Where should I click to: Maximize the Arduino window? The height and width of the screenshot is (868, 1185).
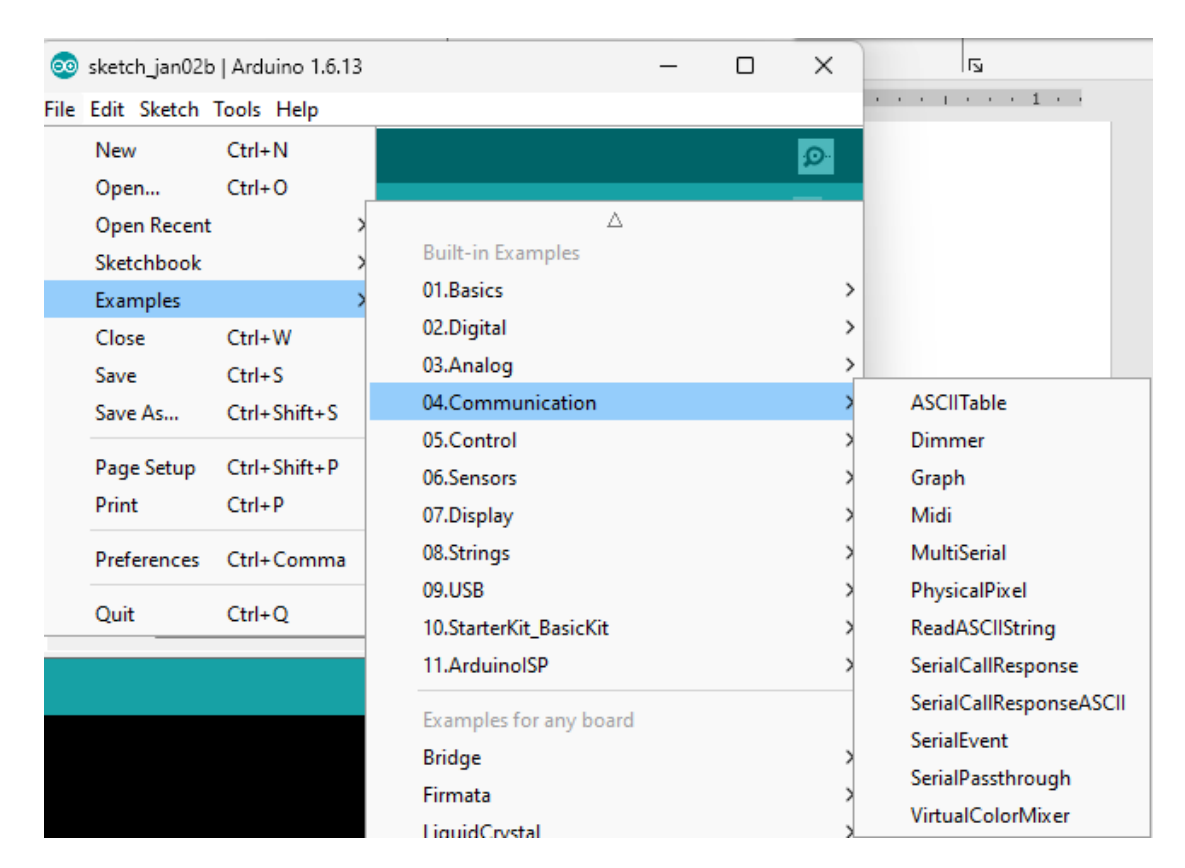click(x=745, y=66)
